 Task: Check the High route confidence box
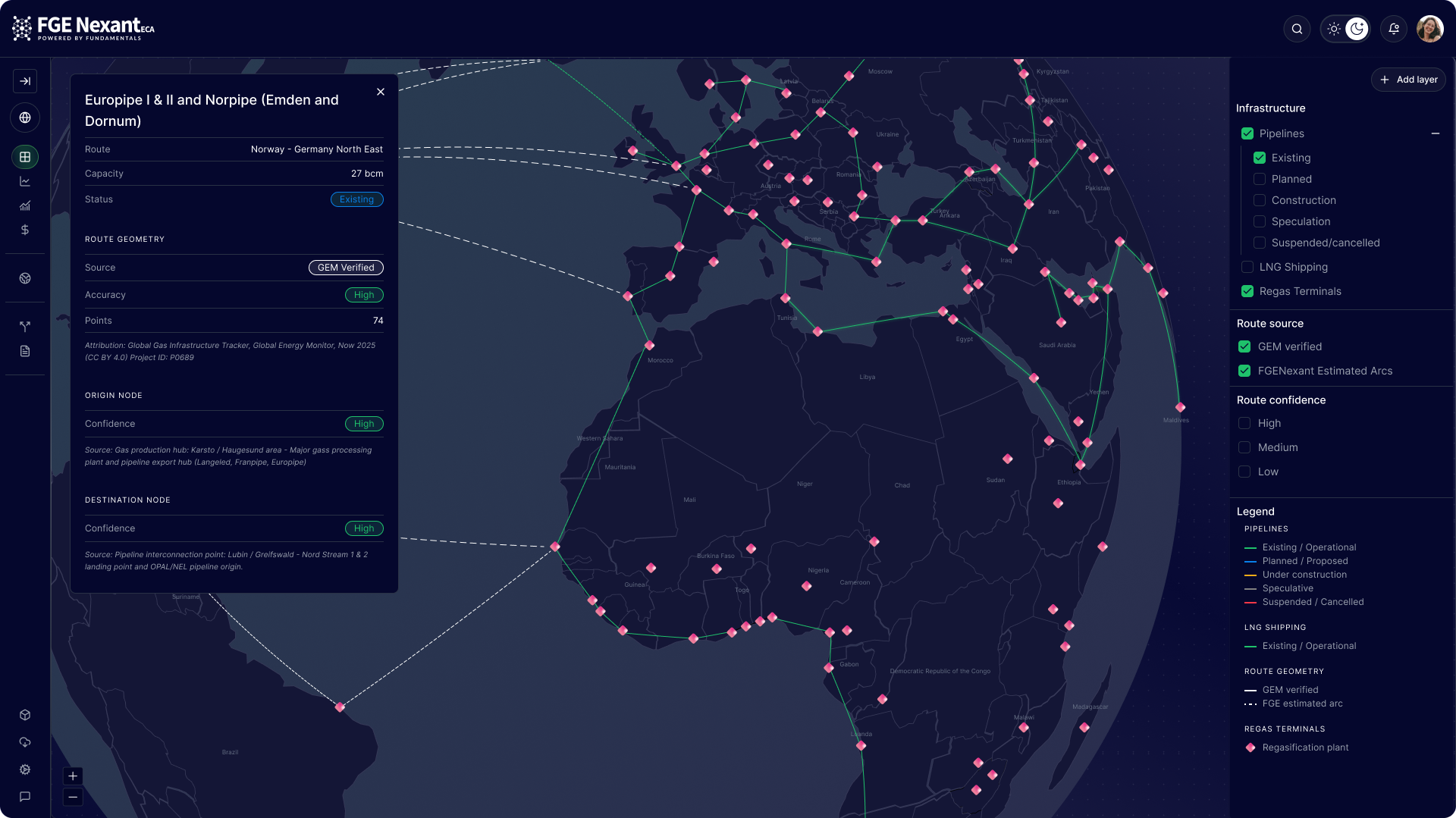coord(1244,423)
